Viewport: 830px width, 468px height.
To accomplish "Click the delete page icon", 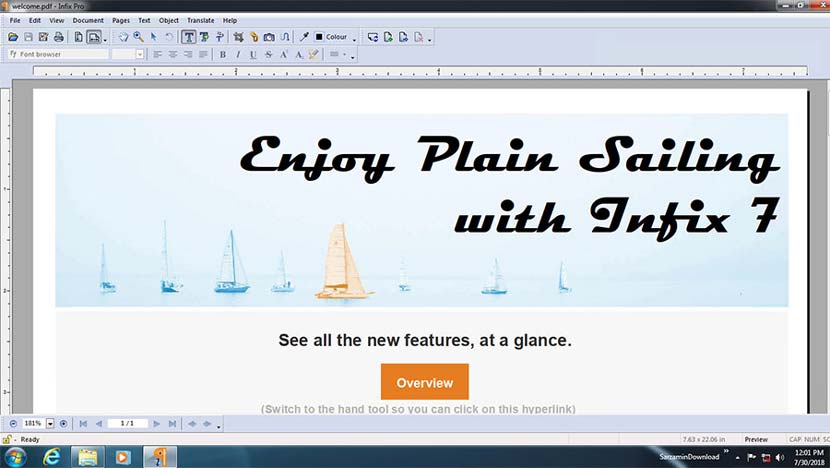I will point(419,37).
